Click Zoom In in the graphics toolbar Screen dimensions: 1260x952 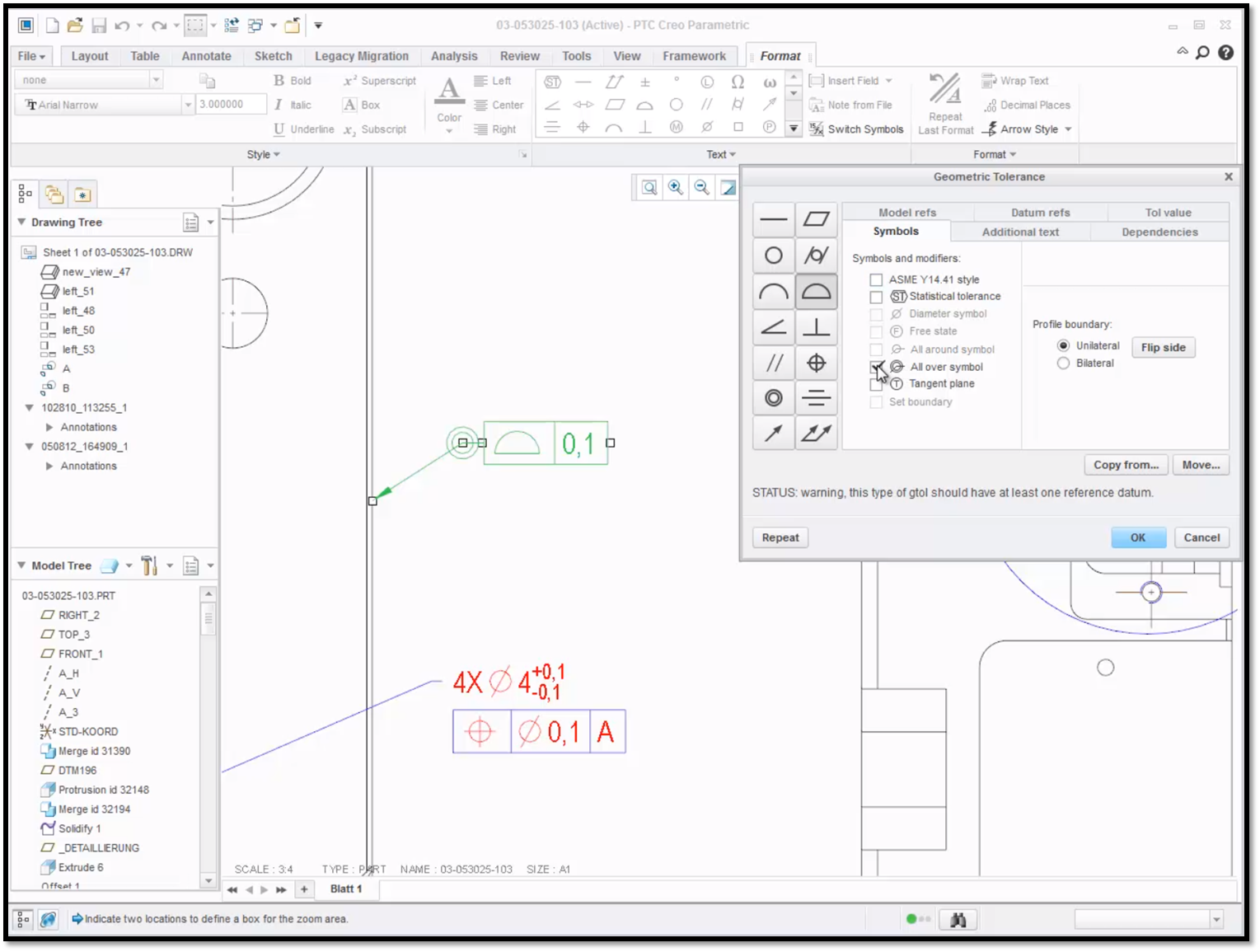676,188
